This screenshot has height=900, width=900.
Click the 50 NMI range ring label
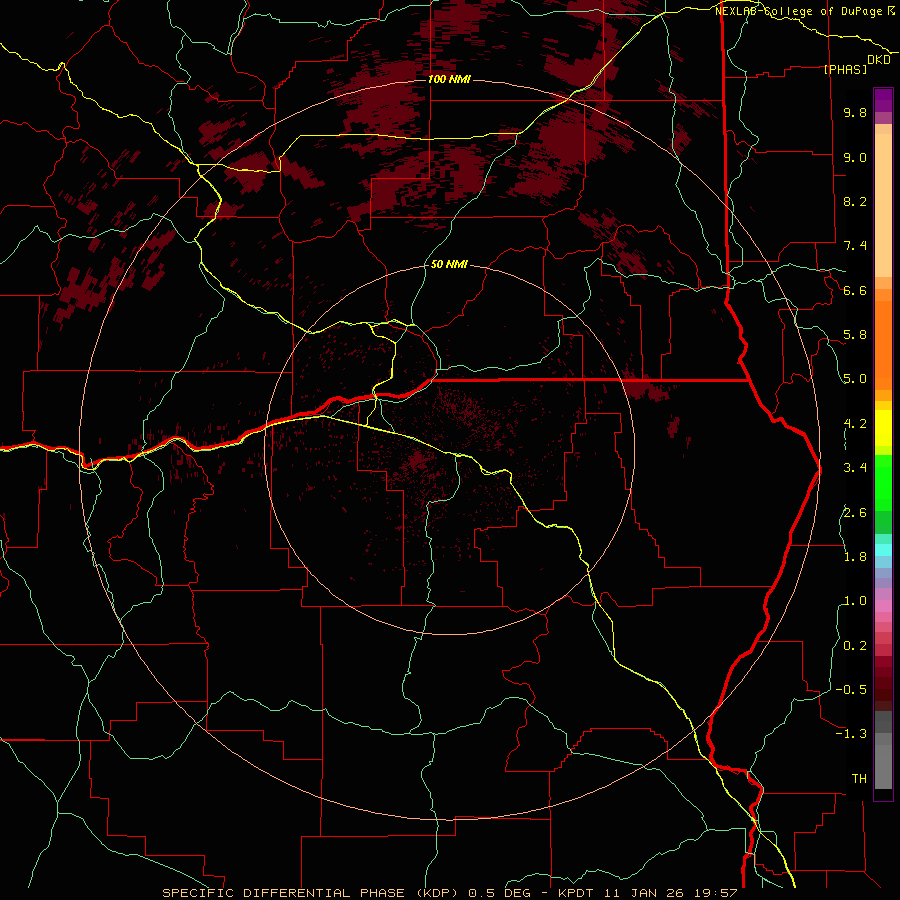[x=449, y=265]
